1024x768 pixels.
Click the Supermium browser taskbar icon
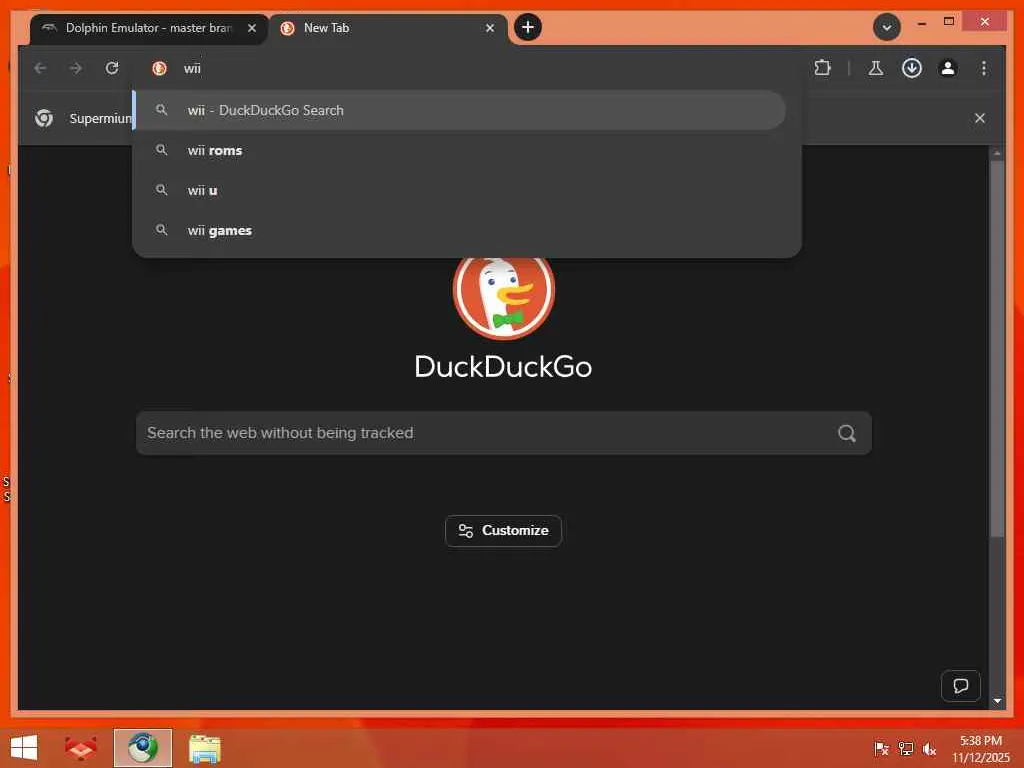[143, 748]
